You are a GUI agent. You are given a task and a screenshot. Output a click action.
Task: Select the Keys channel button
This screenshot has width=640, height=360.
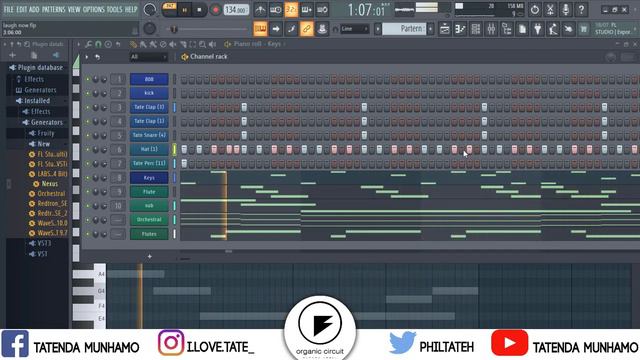[149, 178]
